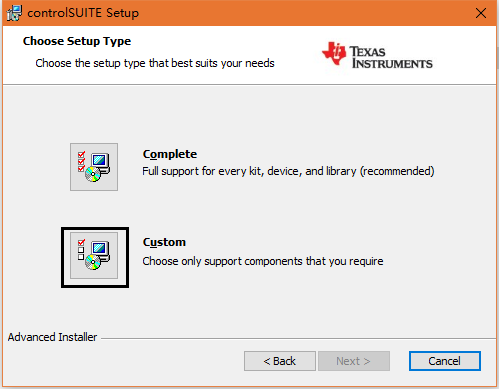This screenshot has width=499, height=389.
Task: Choose the Custom setup type icon button
Action: pos(95,257)
